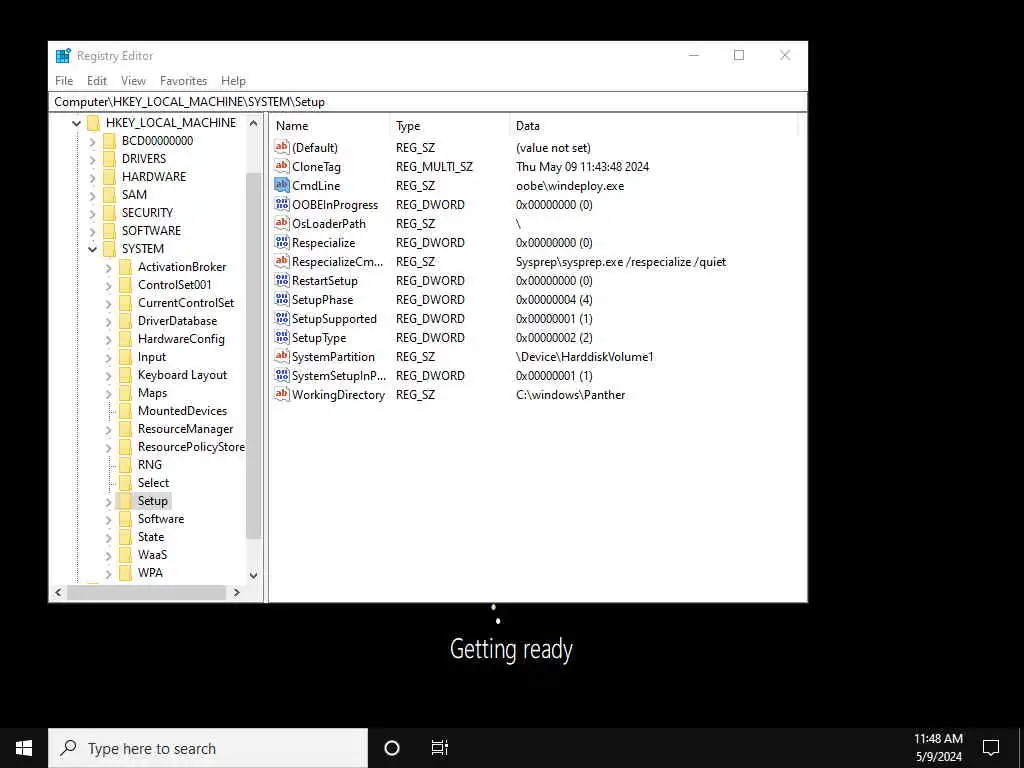Viewport: 1024px width, 768px height.
Task: Click the SetupPhase DWORD icon
Action: [x=281, y=300]
